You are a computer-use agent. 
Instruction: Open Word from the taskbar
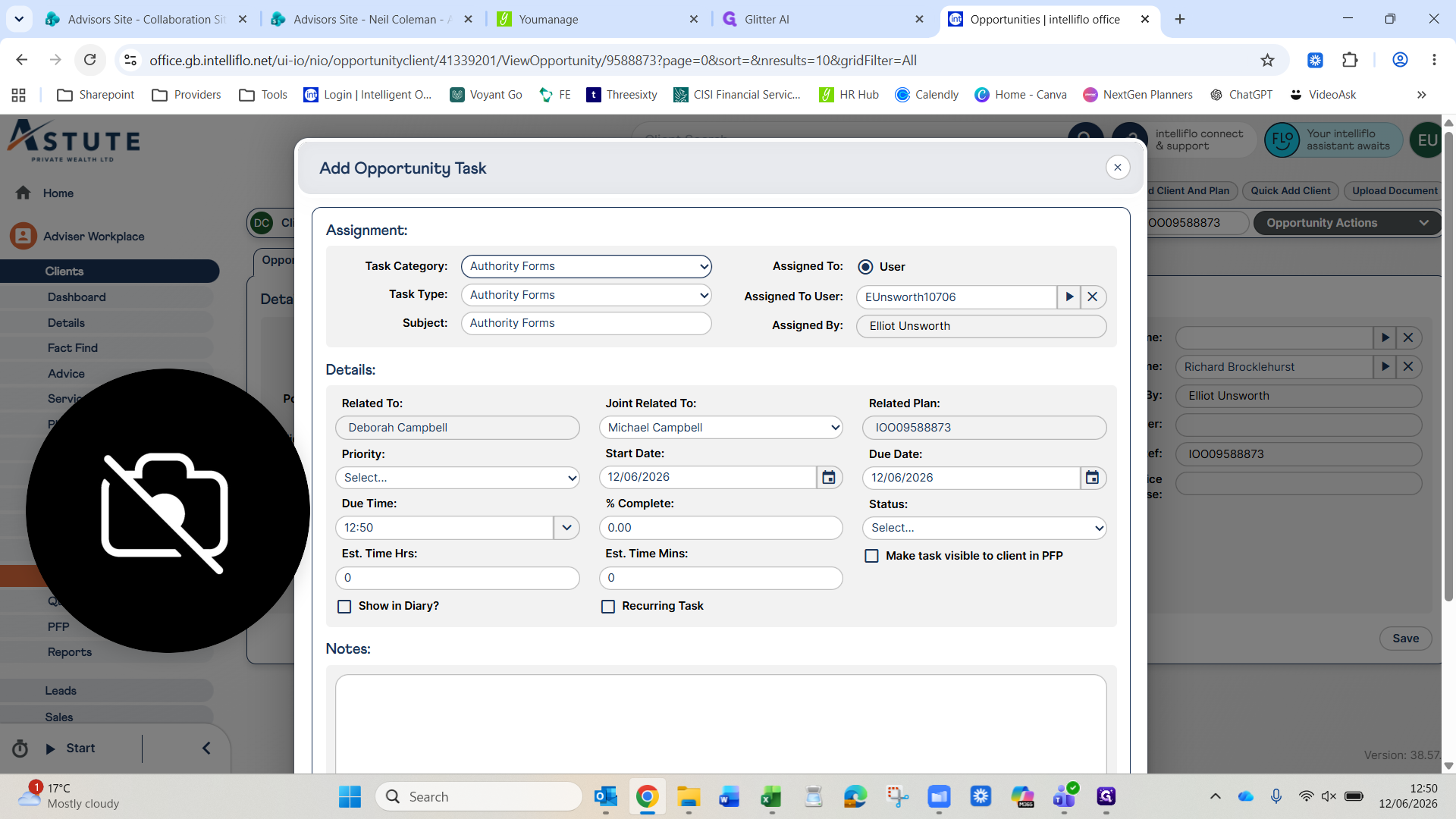pos(730,796)
